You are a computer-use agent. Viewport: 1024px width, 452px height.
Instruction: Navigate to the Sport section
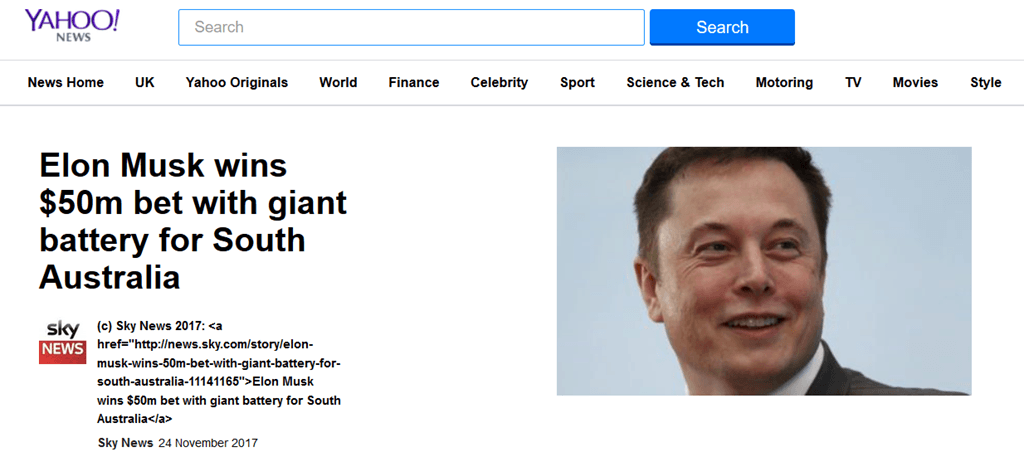(x=577, y=82)
